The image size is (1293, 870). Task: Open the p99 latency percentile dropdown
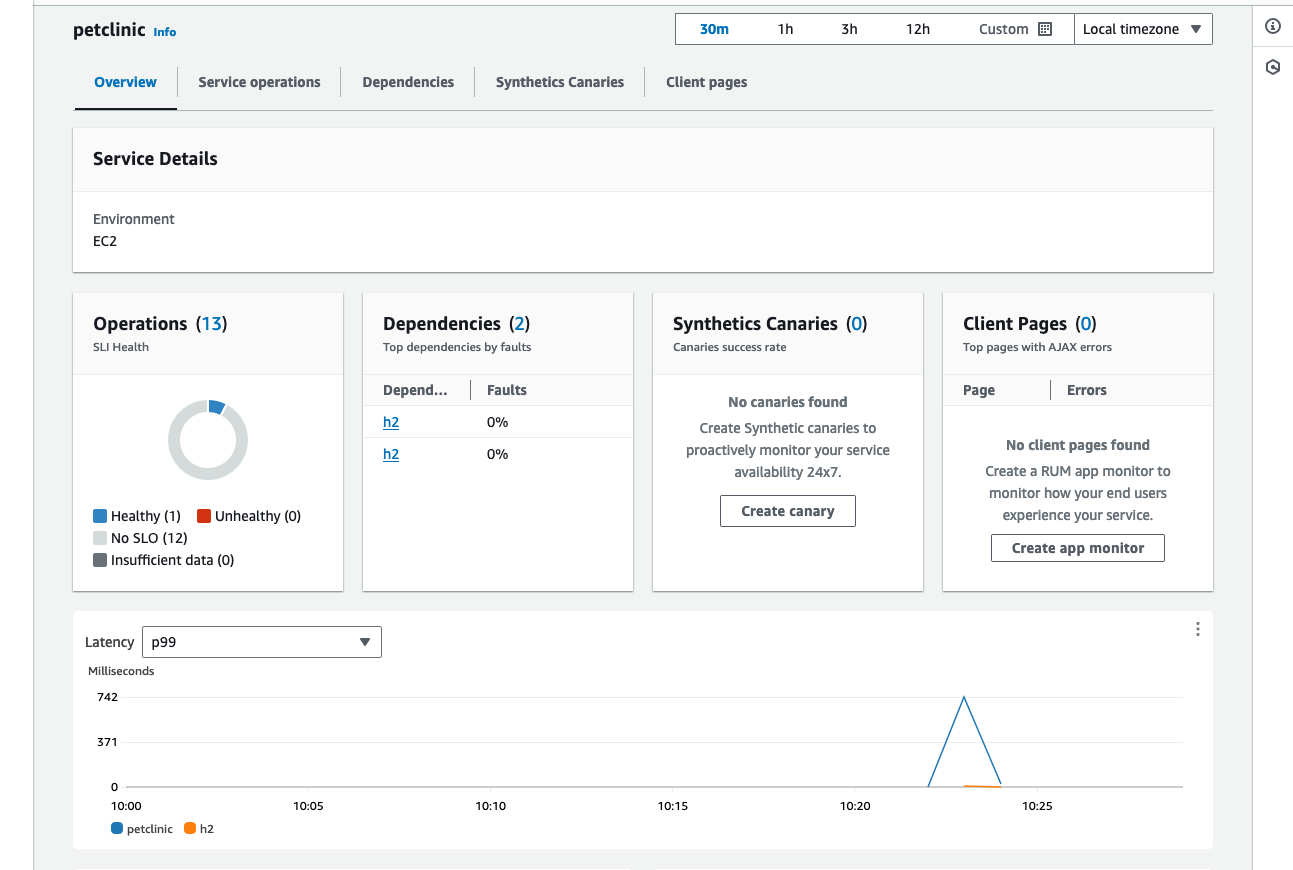[x=261, y=641]
